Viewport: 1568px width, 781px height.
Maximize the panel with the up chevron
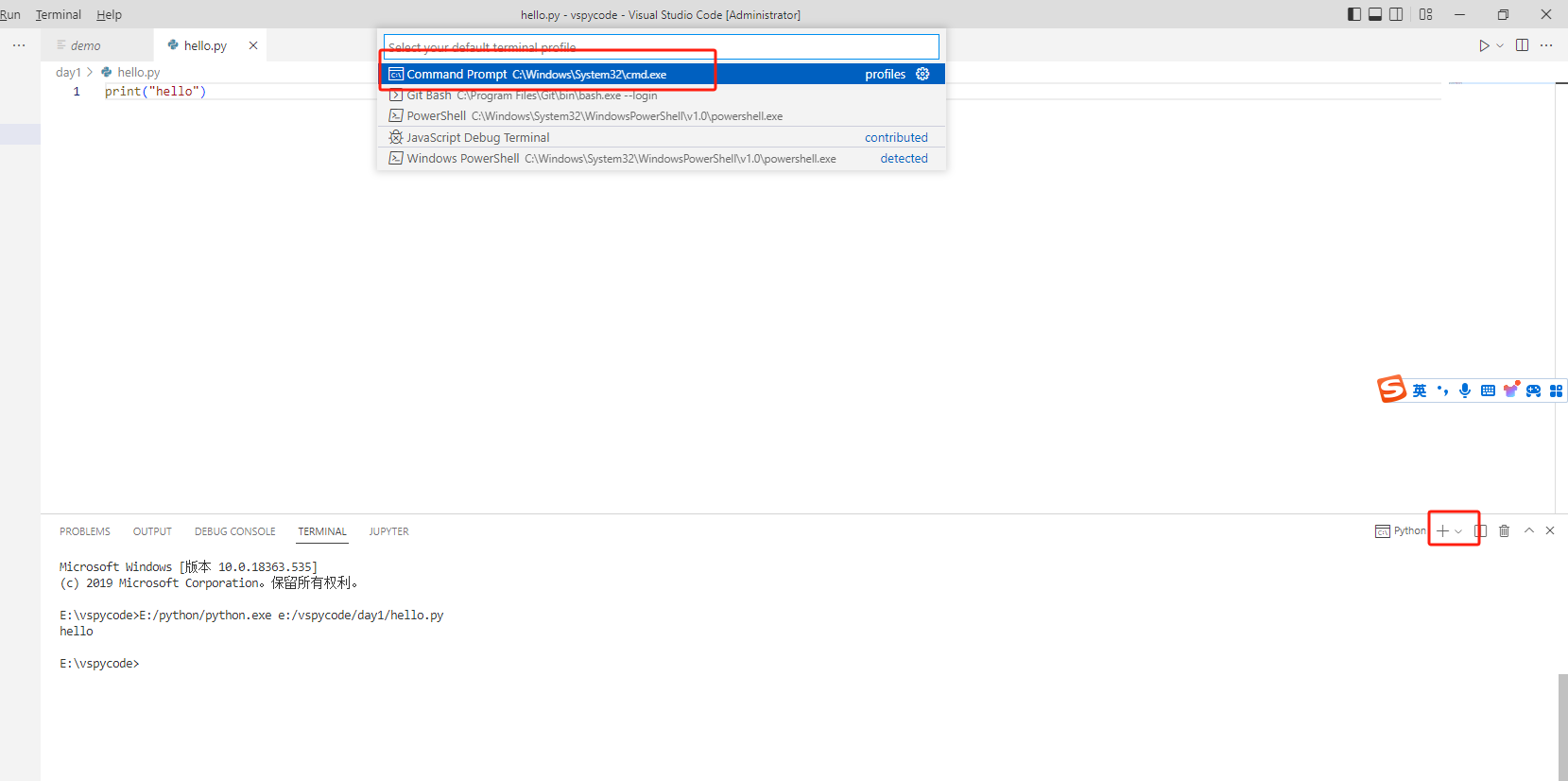point(1529,530)
